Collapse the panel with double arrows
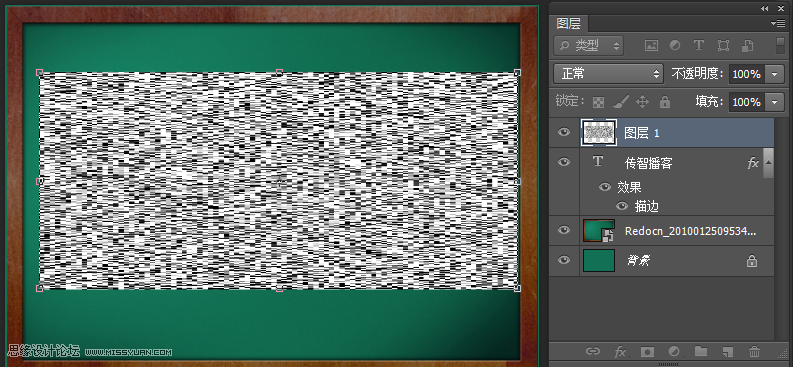This screenshot has width=793, height=367. tap(765, 8)
